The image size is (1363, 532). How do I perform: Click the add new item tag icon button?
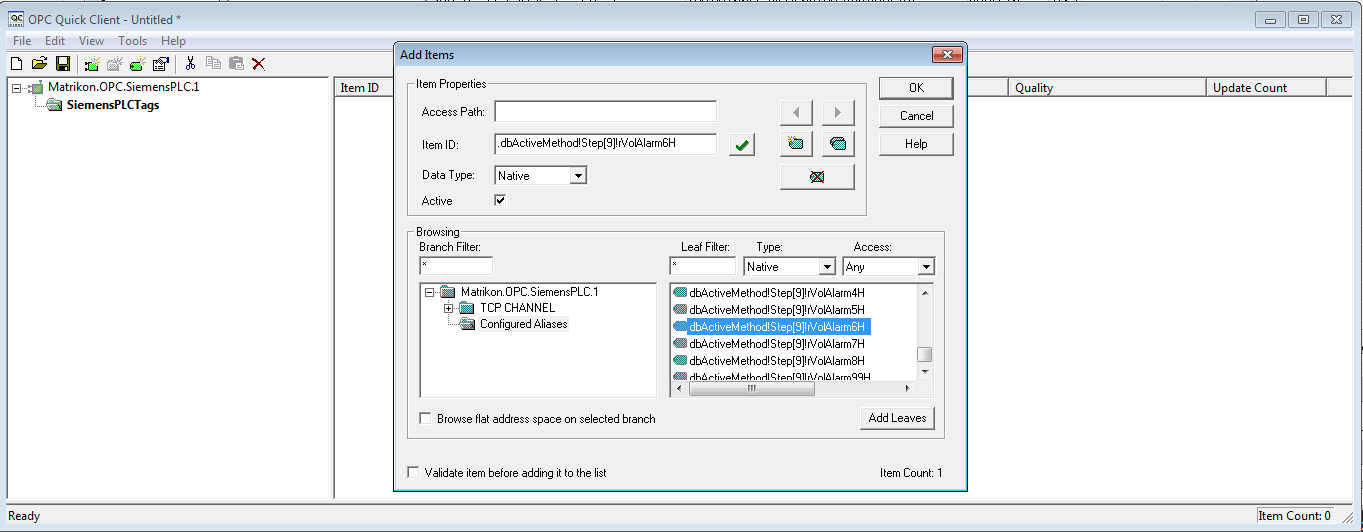(x=795, y=144)
